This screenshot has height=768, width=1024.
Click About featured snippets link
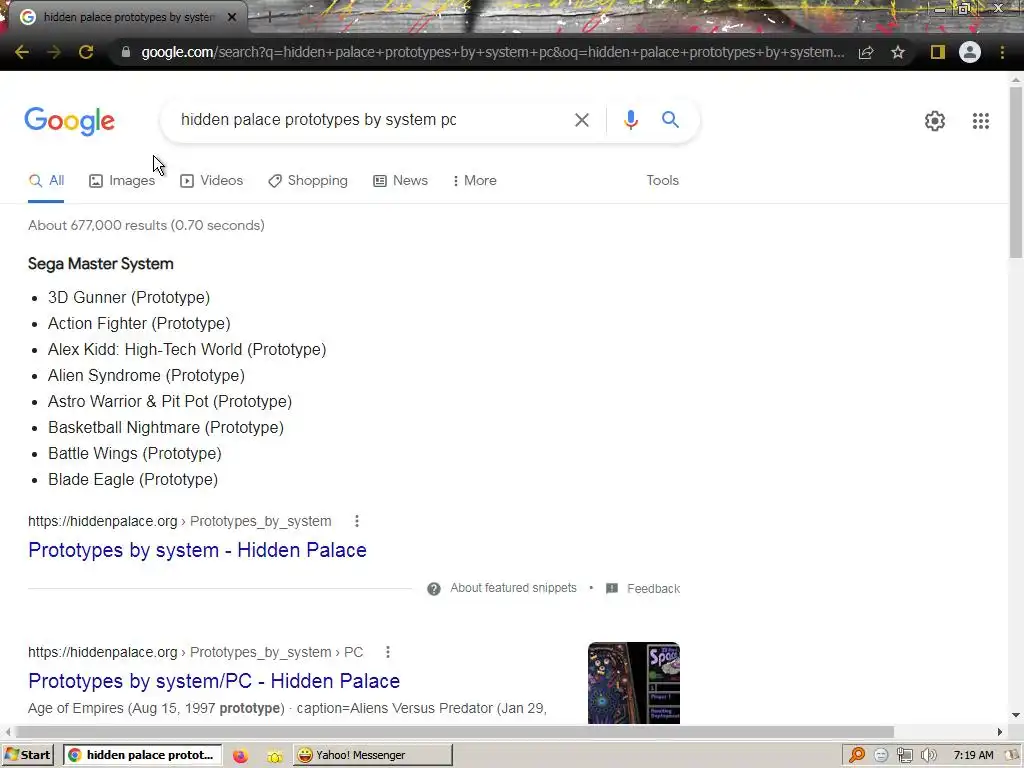pyautogui.click(x=513, y=588)
